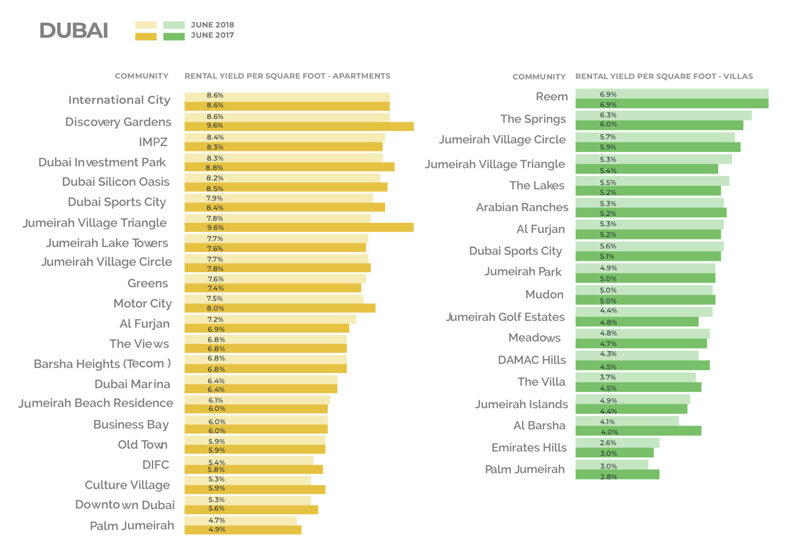Viewport: 794px width, 553px height.
Task: Click the dark green June 2017 legend swatch
Action: click(174, 36)
